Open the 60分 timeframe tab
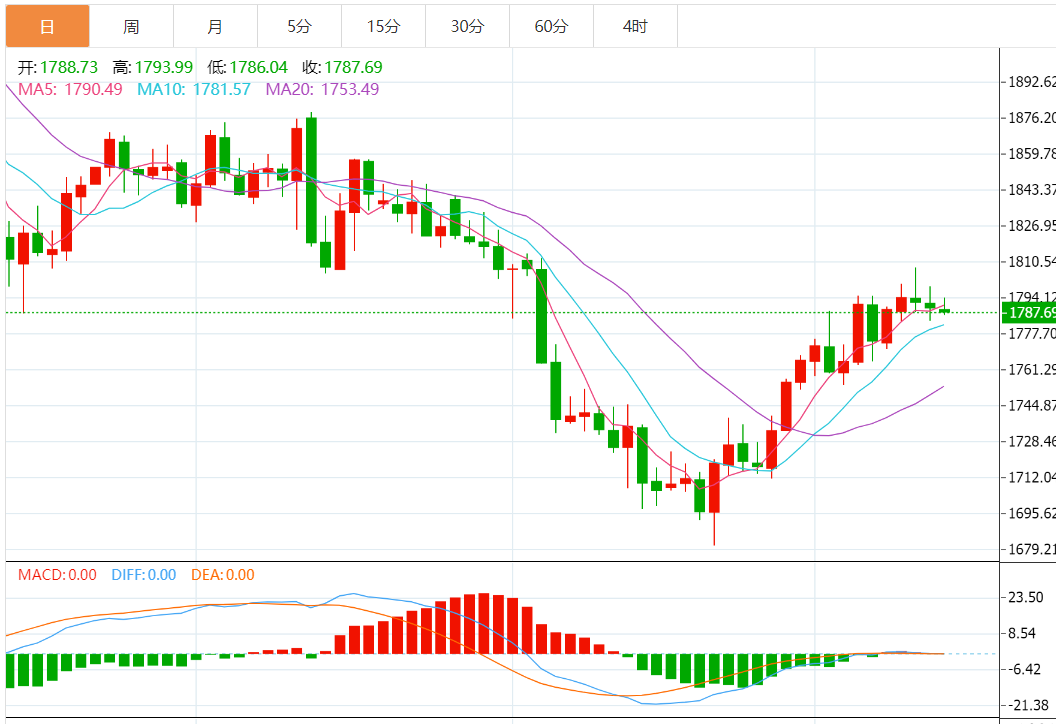The image size is (1056, 724). (552, 26)
